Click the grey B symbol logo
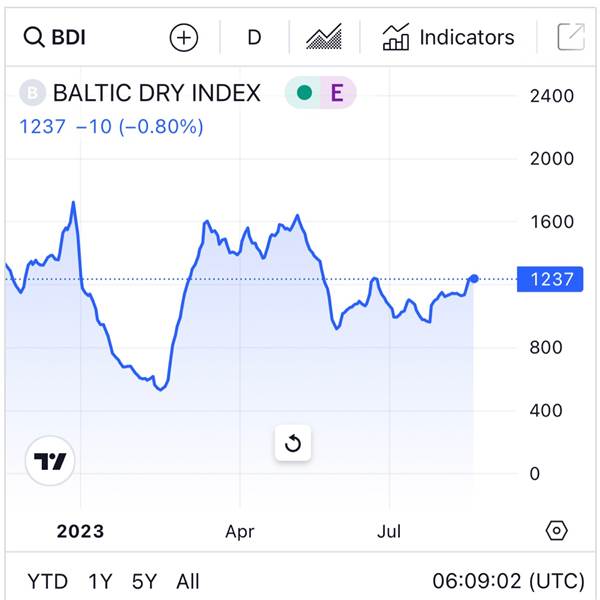The image size is (600, 600). (33, 93)
